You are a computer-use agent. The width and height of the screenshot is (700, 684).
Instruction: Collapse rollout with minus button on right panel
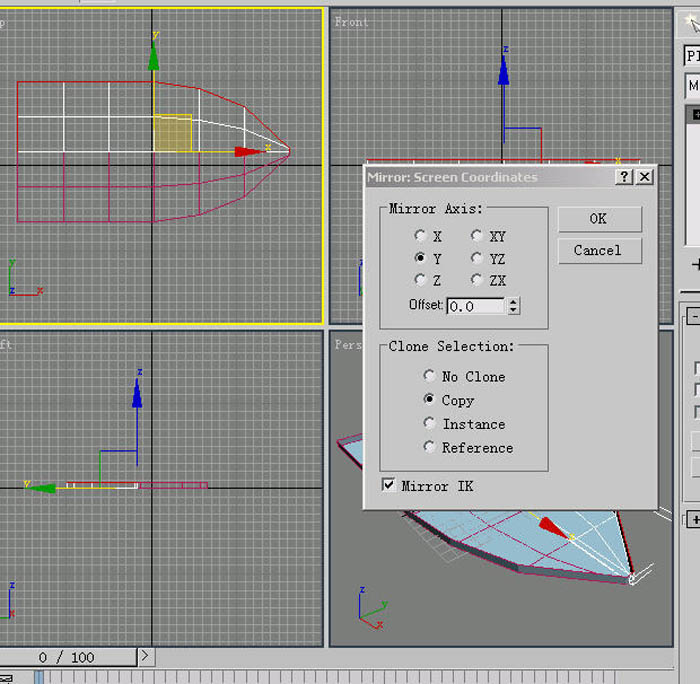(694, 316)
